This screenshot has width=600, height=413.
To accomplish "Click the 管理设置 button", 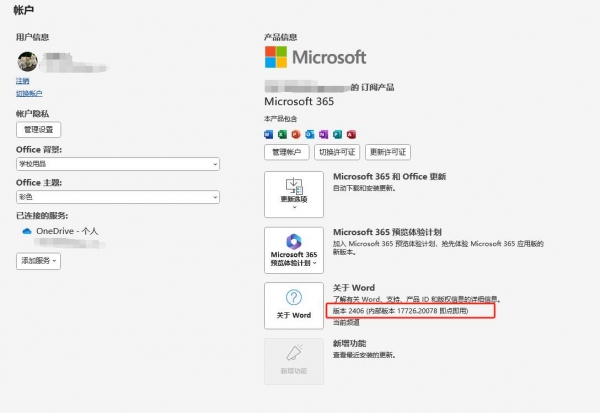I will (x=39, y=130).
